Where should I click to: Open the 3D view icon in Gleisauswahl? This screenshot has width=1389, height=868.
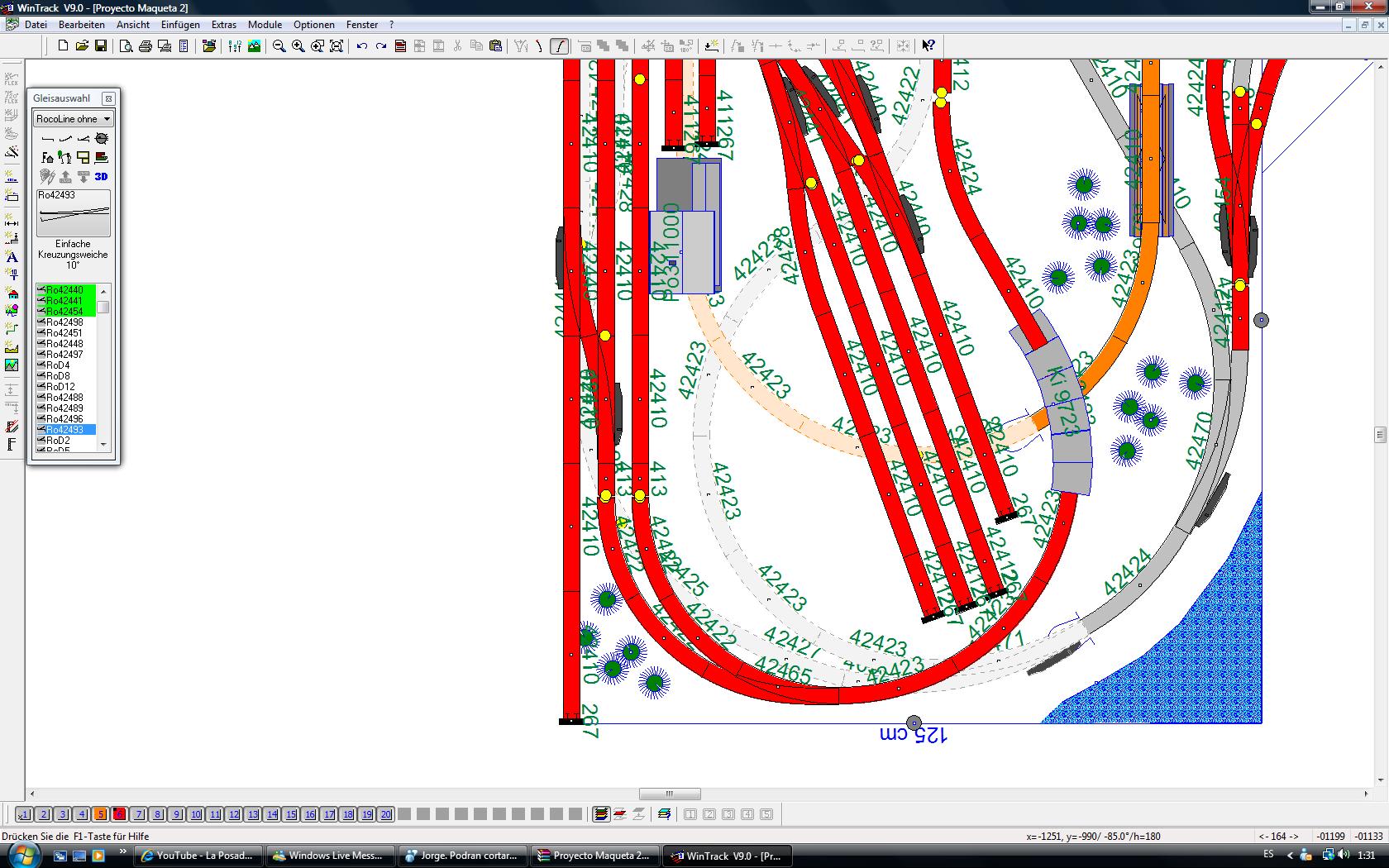click(102, 176)
